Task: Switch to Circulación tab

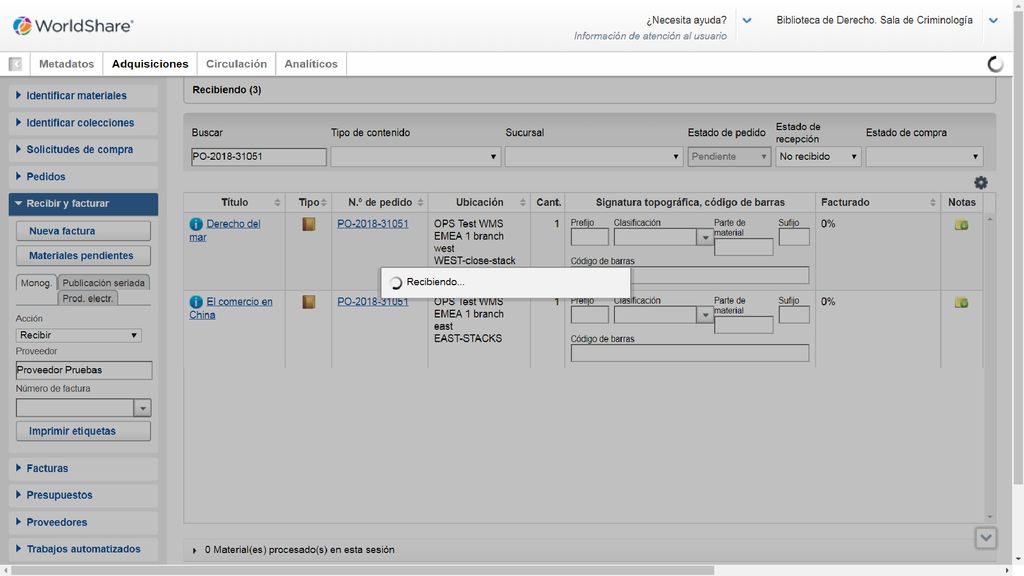Action: click(x=236, y=64)
